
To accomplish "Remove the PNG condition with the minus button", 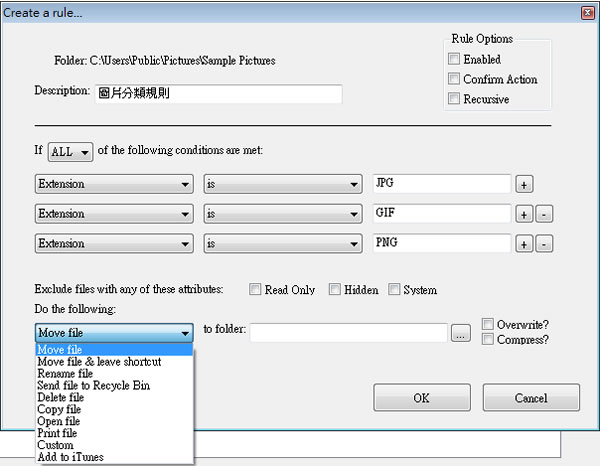I will 544,244.
